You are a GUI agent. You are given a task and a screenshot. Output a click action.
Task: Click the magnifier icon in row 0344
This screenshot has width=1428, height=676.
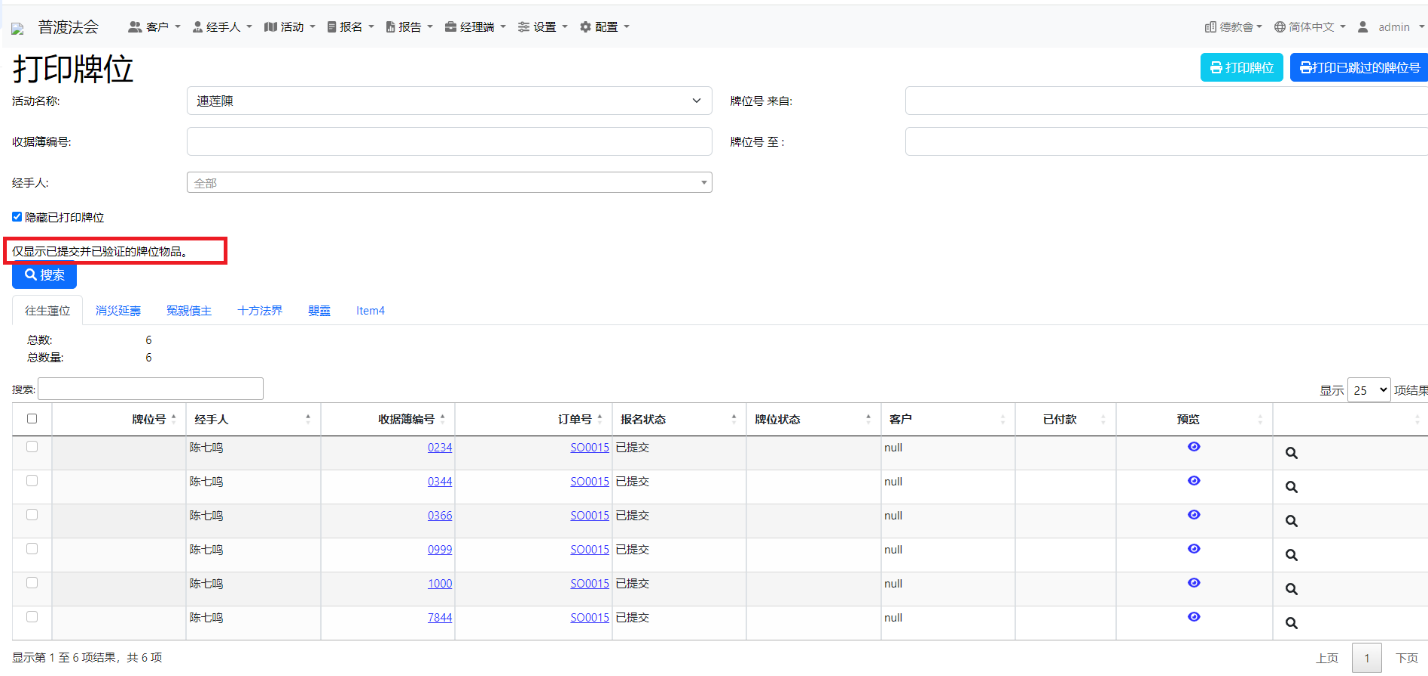1291,487
